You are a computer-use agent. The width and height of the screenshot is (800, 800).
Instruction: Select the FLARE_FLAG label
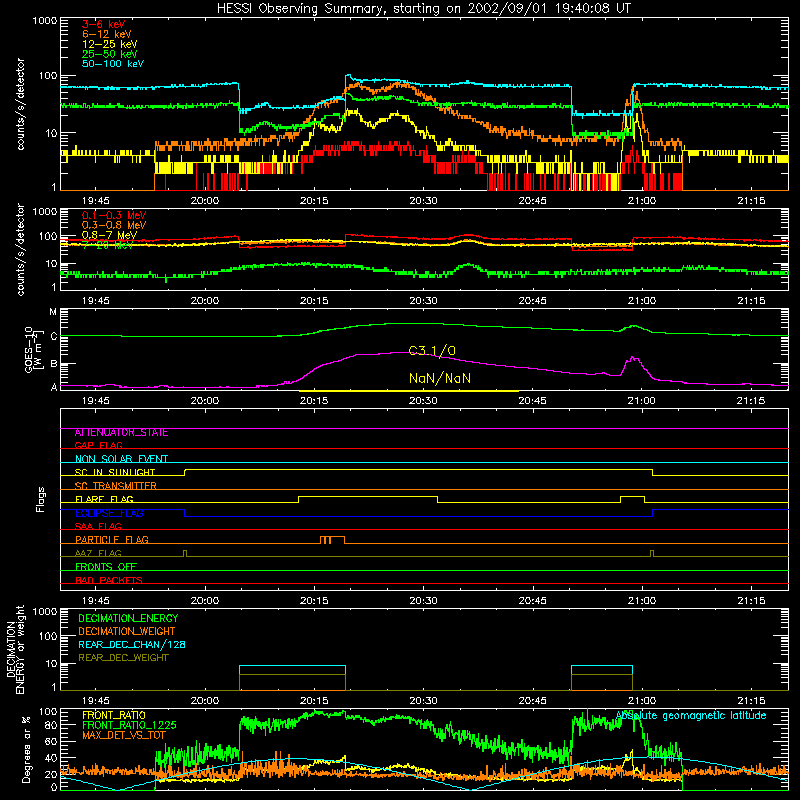coord(104,499)
